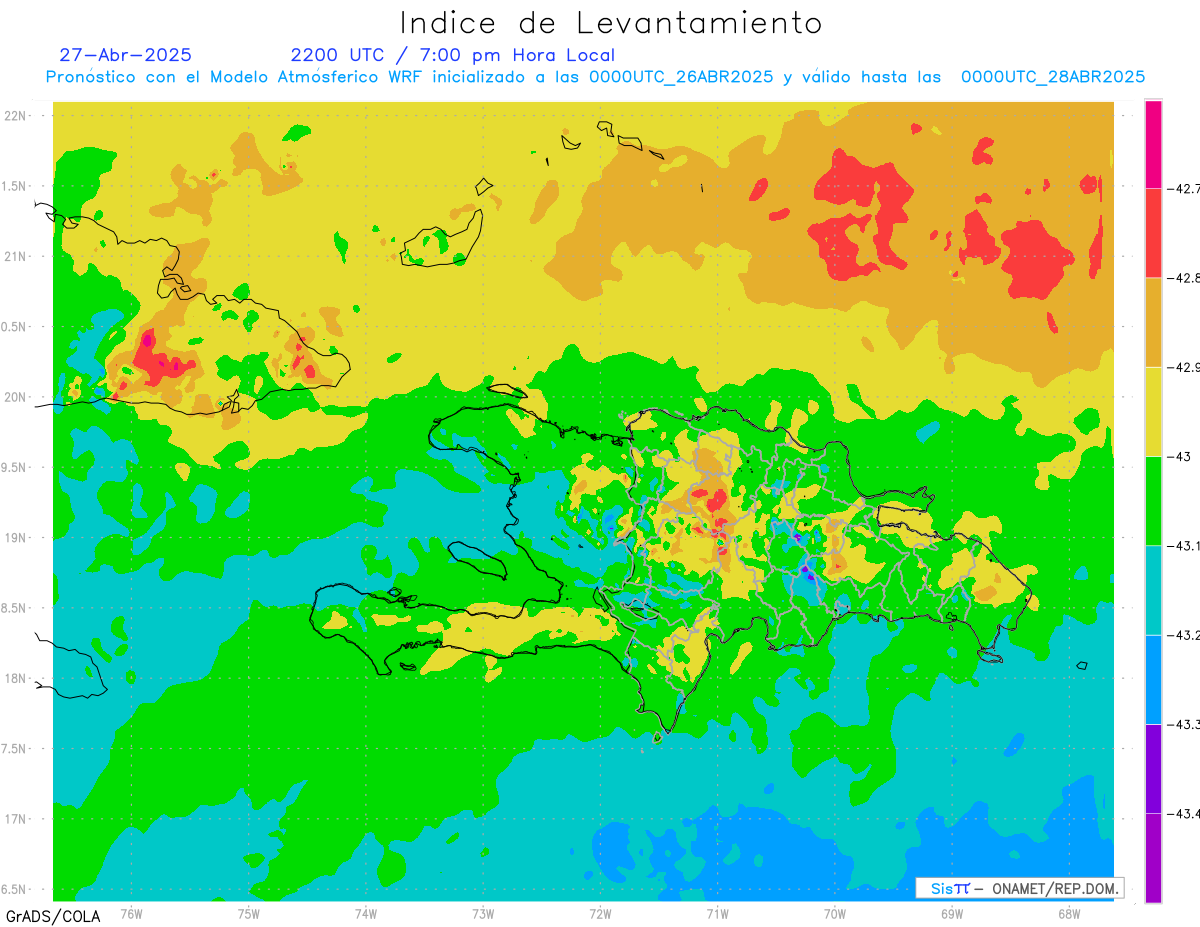This screenshot has width=1200, height=927.
Task: Click the '7.5N' latitude label
Action: click(x=14, y=748)
